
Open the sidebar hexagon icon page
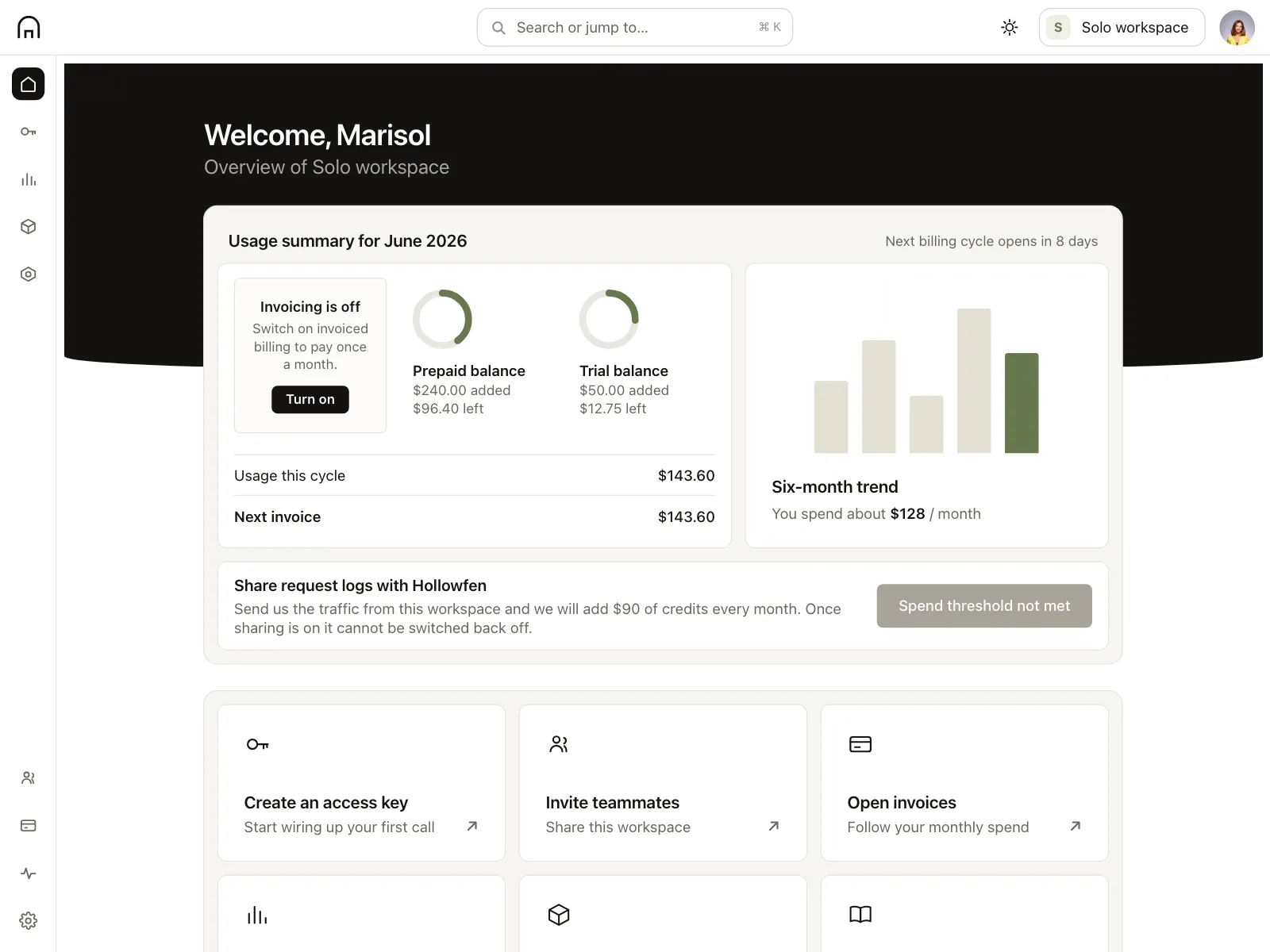tap(29, 274)
